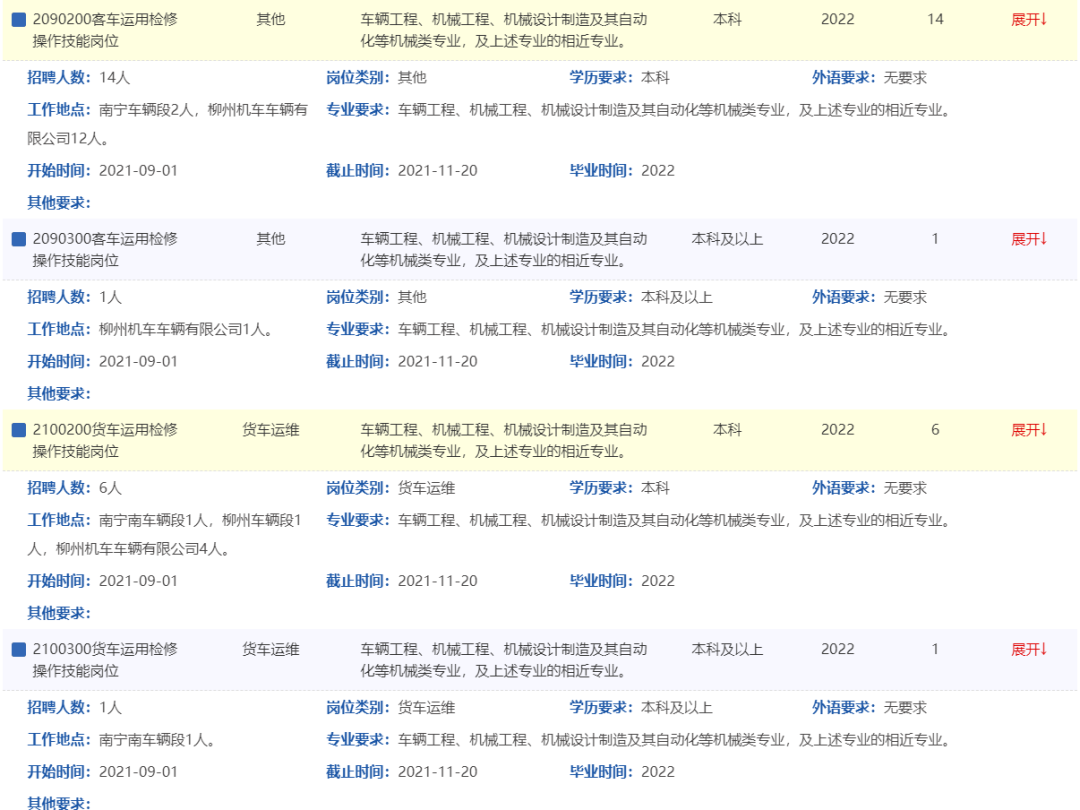Open the 2100200货车运用检修操作技能岗位 title
This screenshot has height=810, width=1080.
105,440
